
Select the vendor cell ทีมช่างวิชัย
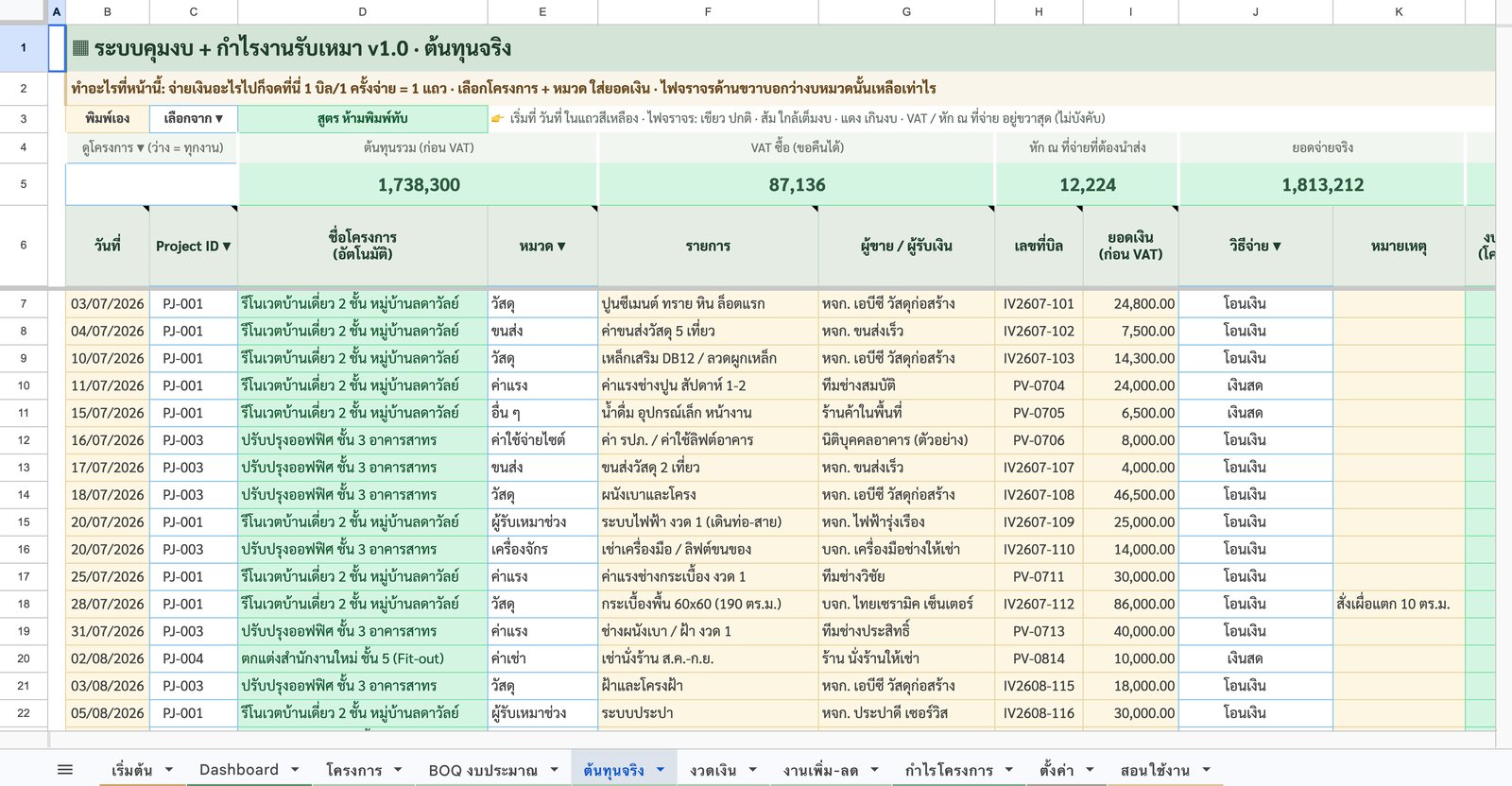[906, 576]
